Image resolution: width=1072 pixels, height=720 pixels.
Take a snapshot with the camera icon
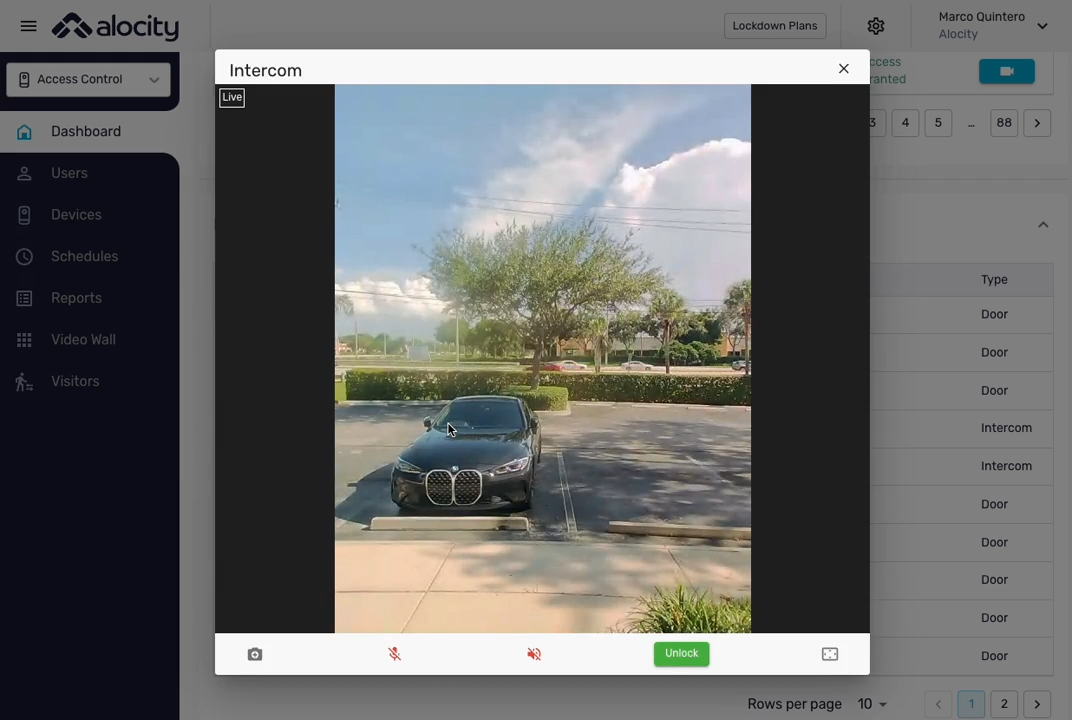pyautogui.click(x=255, y=654)
